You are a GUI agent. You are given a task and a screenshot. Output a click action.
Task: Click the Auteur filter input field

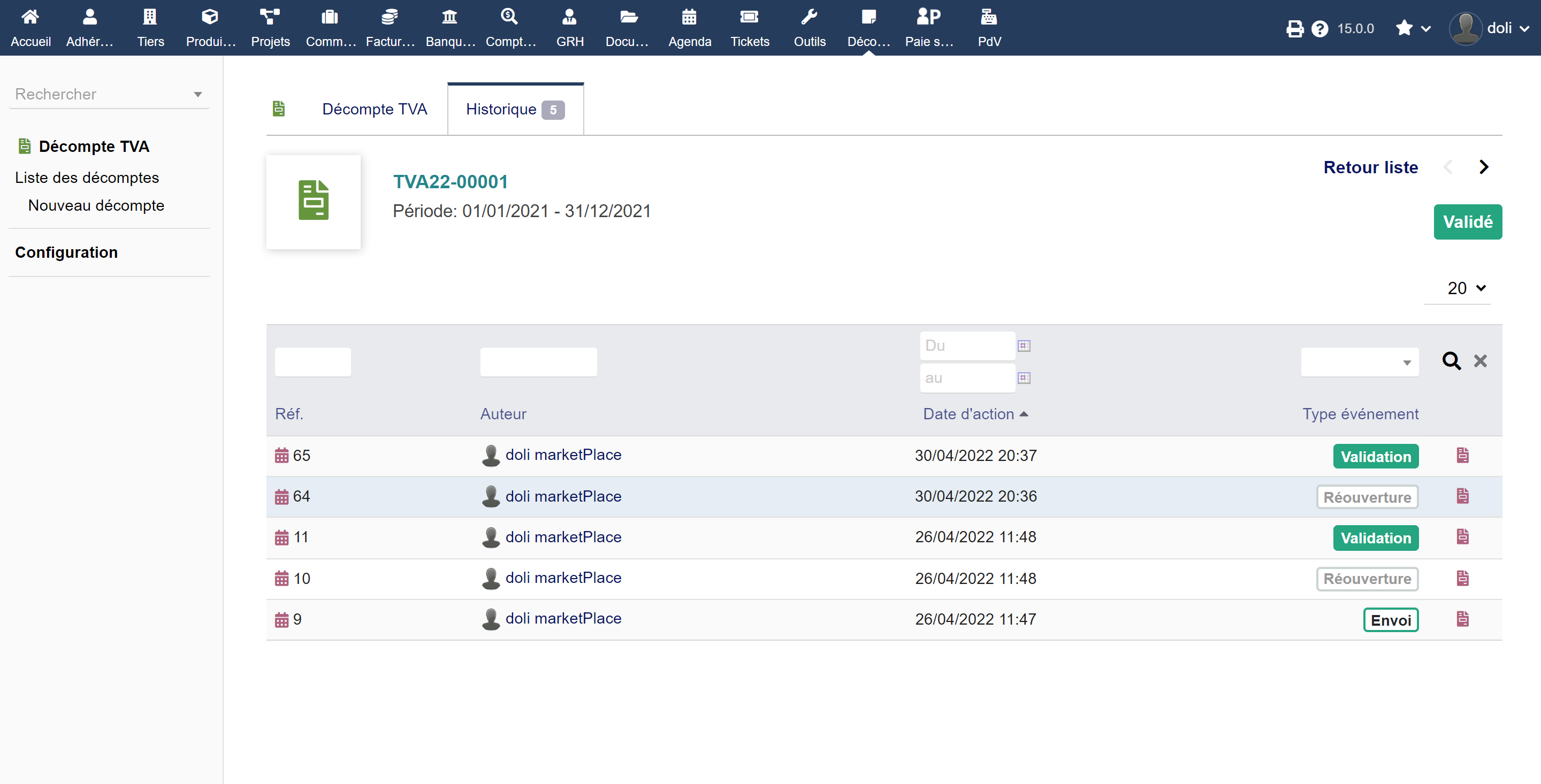pos(538,362)
